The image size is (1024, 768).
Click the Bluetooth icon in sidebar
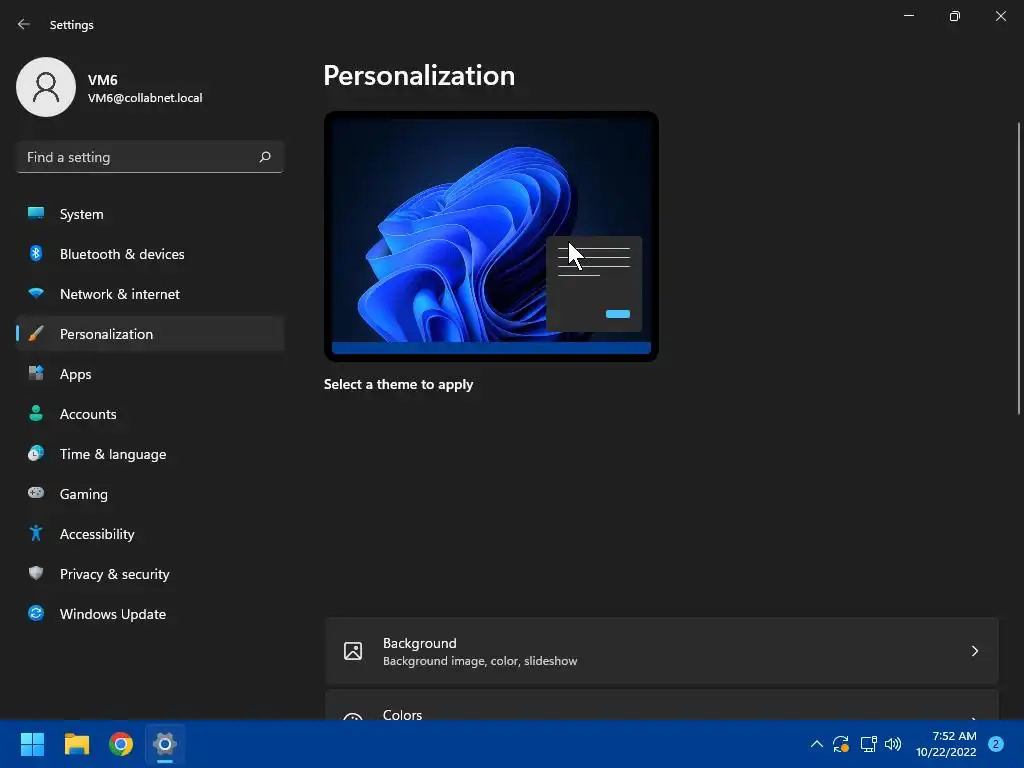coord(36,253)
